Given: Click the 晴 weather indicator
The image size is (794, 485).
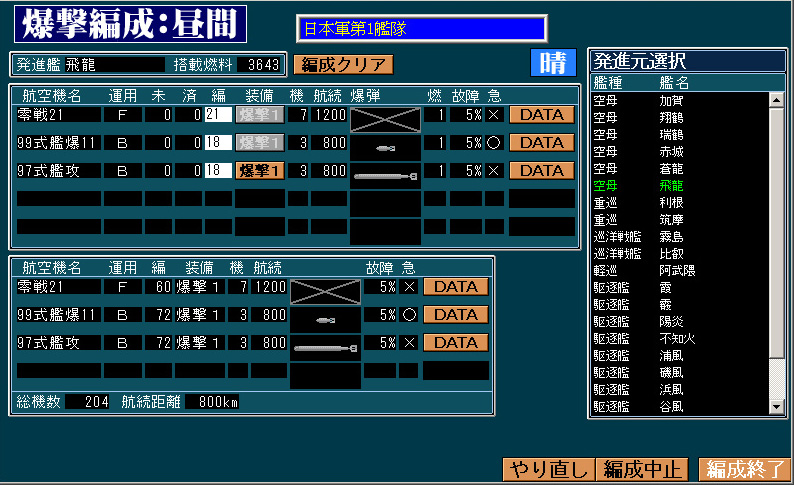Looking at the screenshot, I should point(553,63).
